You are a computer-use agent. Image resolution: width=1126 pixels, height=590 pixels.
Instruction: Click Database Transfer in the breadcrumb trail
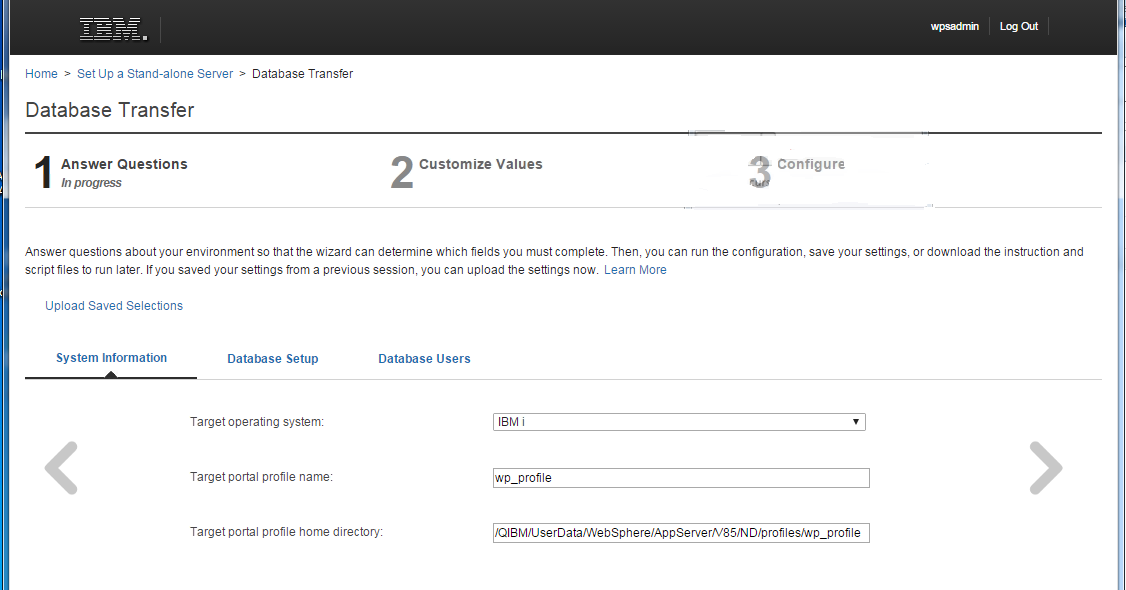tap(302, 74)
